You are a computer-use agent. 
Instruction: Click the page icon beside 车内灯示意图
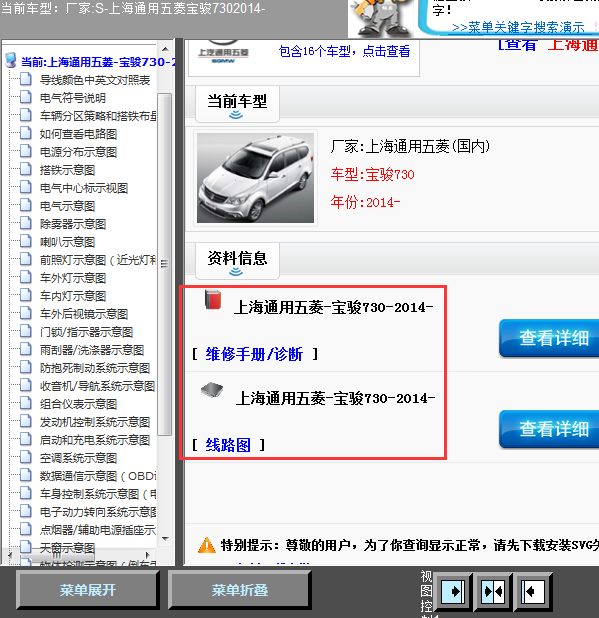pyautogui.click(x=26, y=296)
